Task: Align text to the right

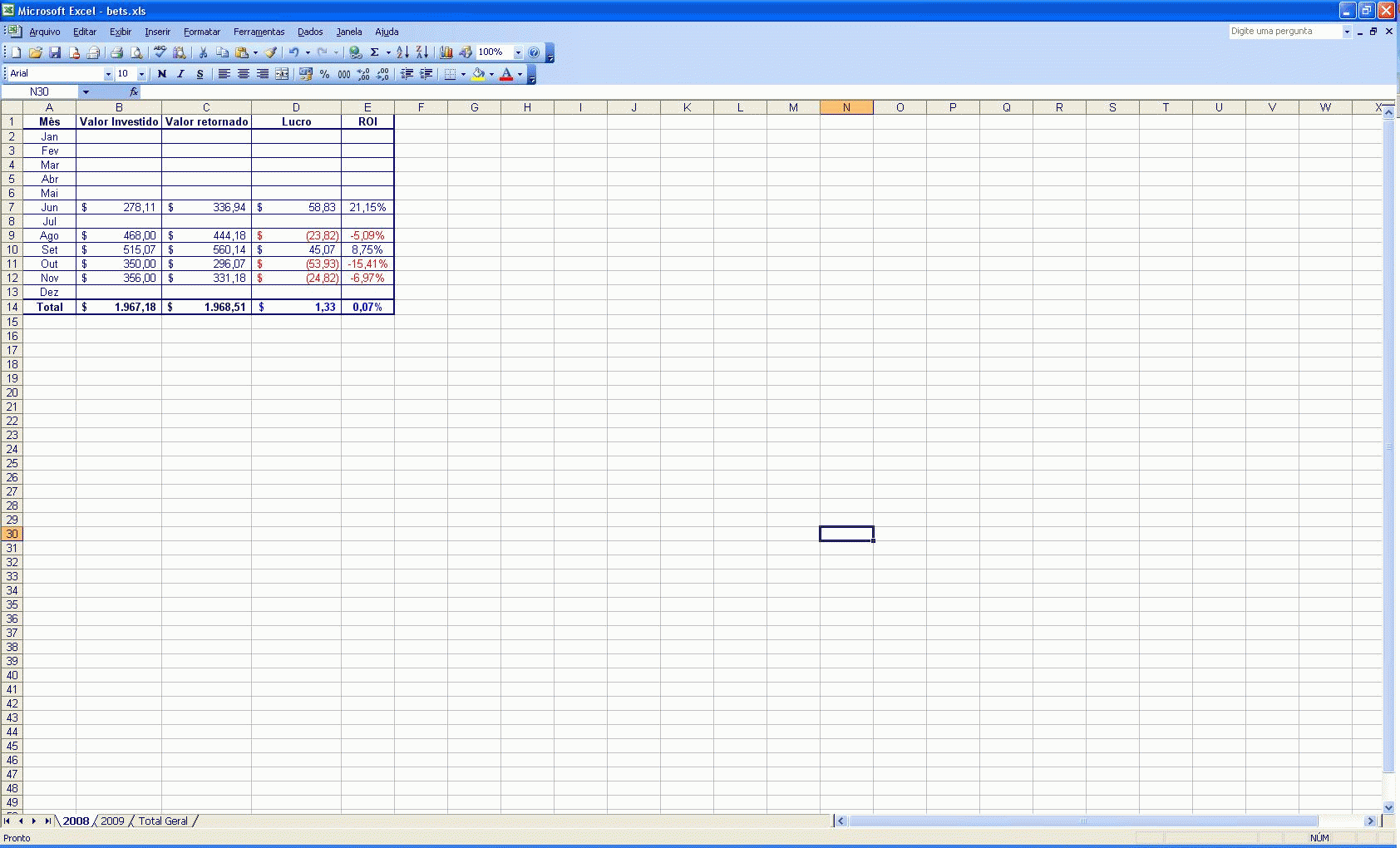Action: click(262, 74)
